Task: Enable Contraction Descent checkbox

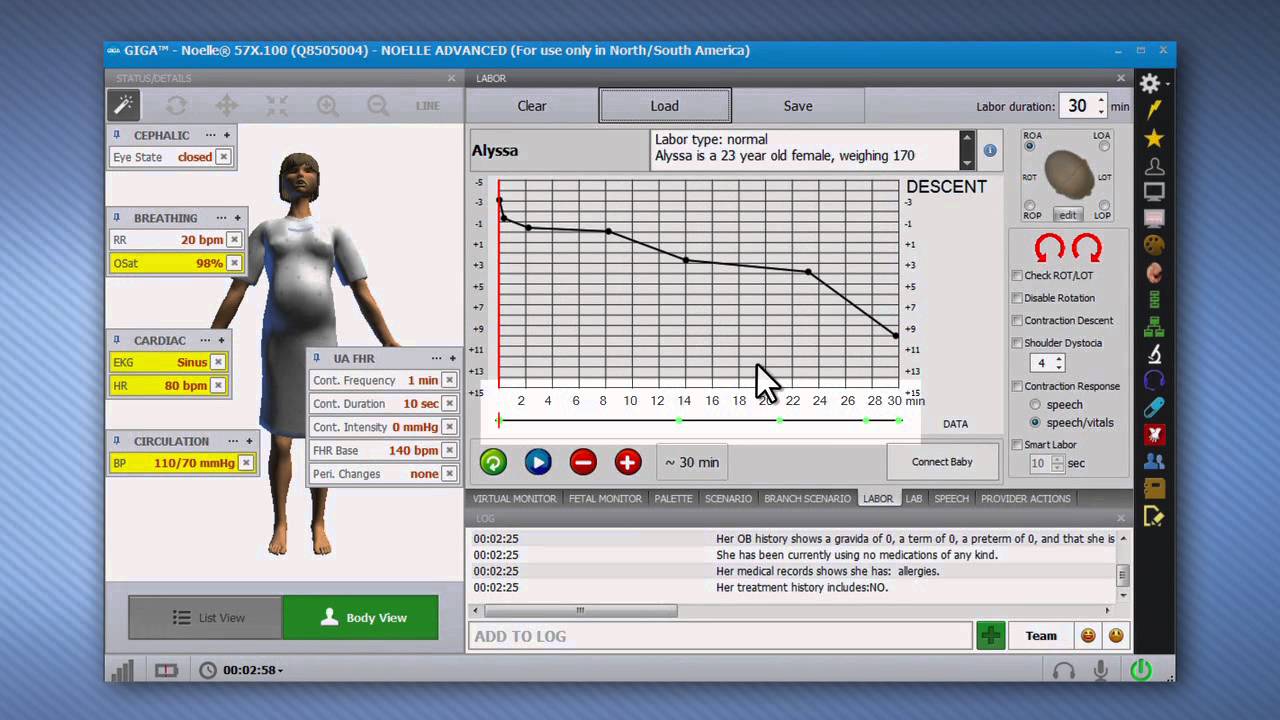Action: [1017, 321]
